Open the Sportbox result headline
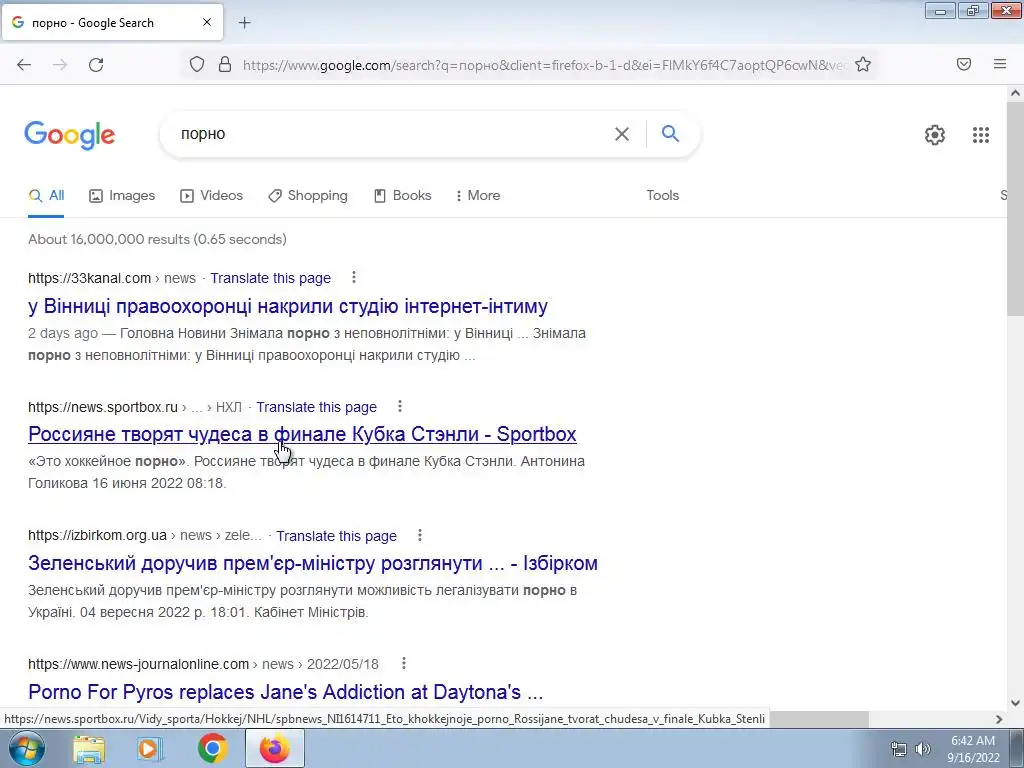 (x=302, y=434)
